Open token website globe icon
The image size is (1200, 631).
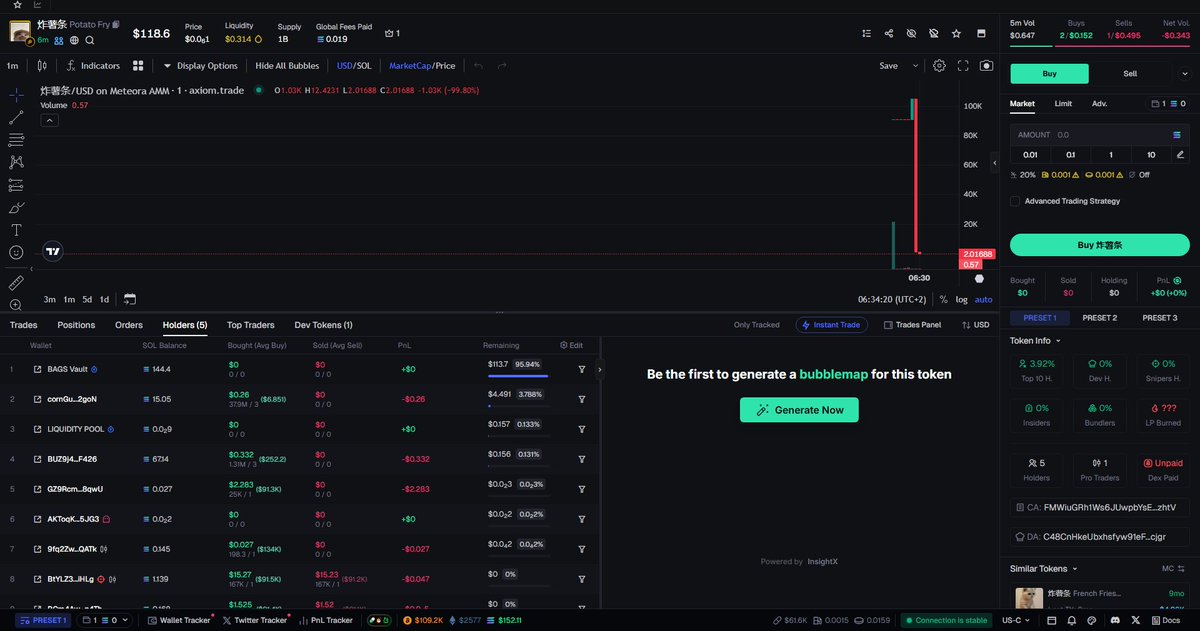(74, 41)
